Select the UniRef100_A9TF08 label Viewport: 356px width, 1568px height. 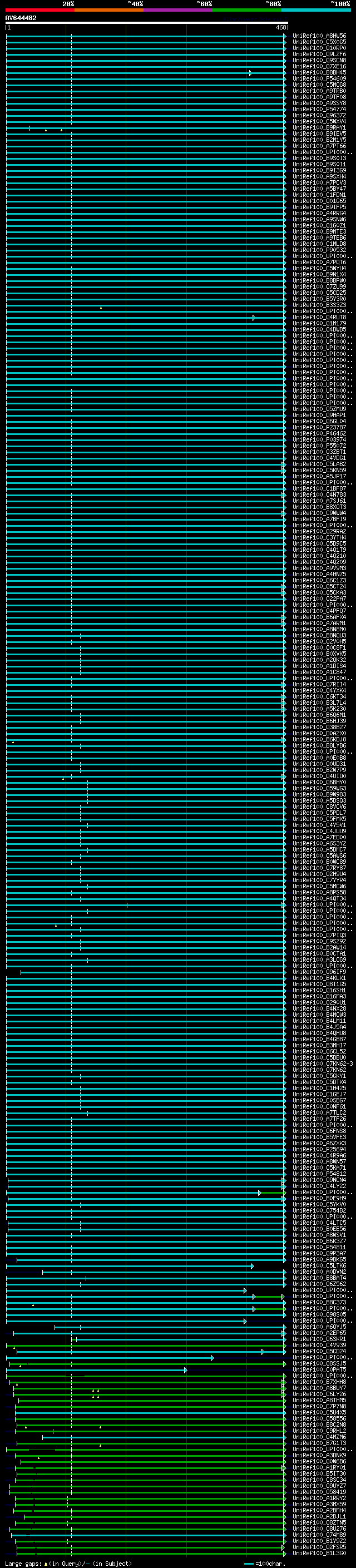point(319,97)
